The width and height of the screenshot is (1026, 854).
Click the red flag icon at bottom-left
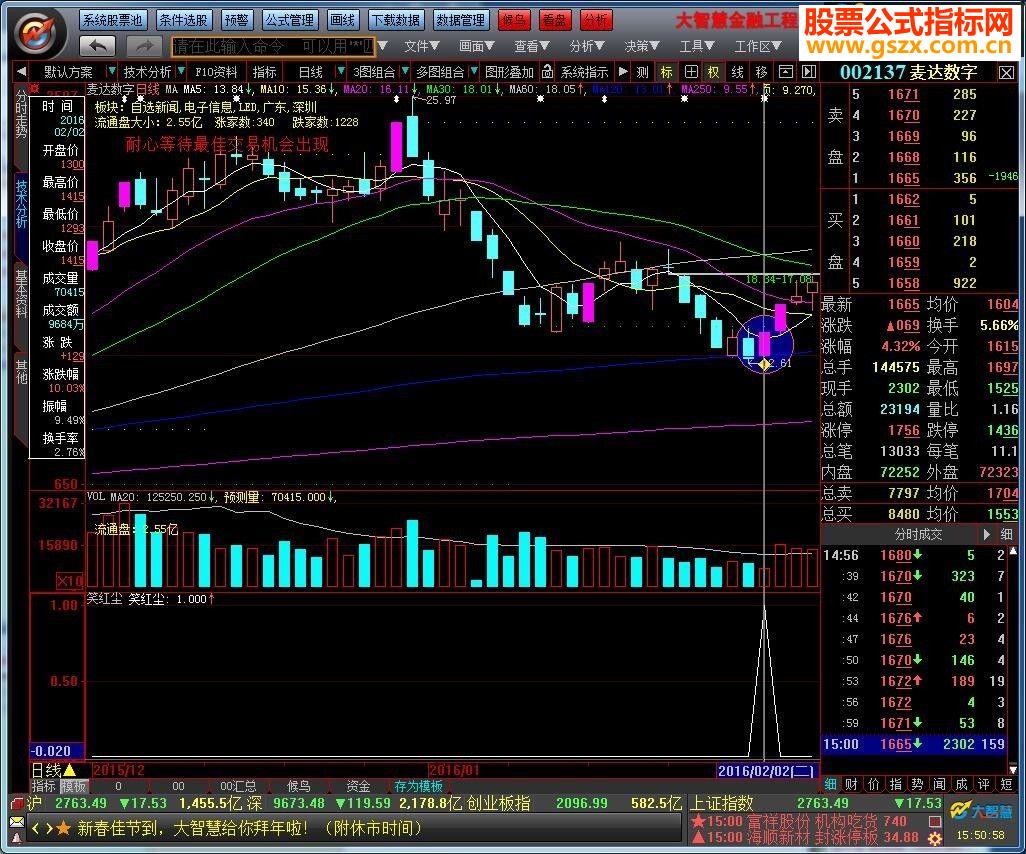(x=17, y=802)
